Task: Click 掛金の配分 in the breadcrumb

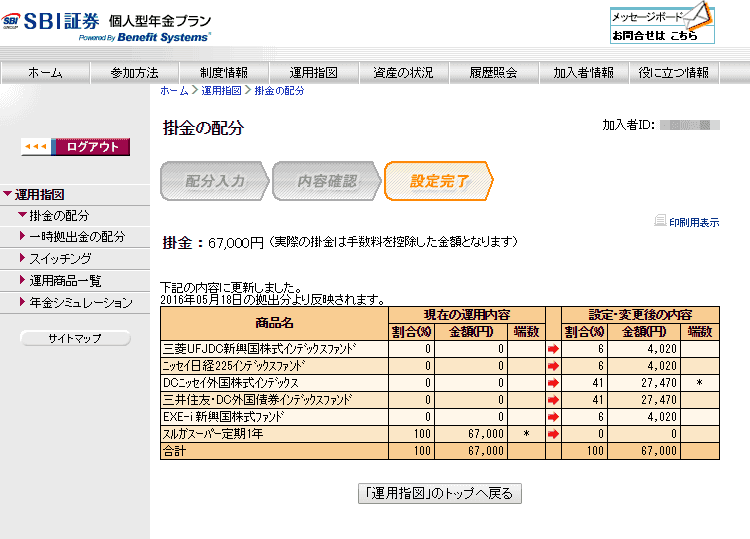Action: (279, 90)
